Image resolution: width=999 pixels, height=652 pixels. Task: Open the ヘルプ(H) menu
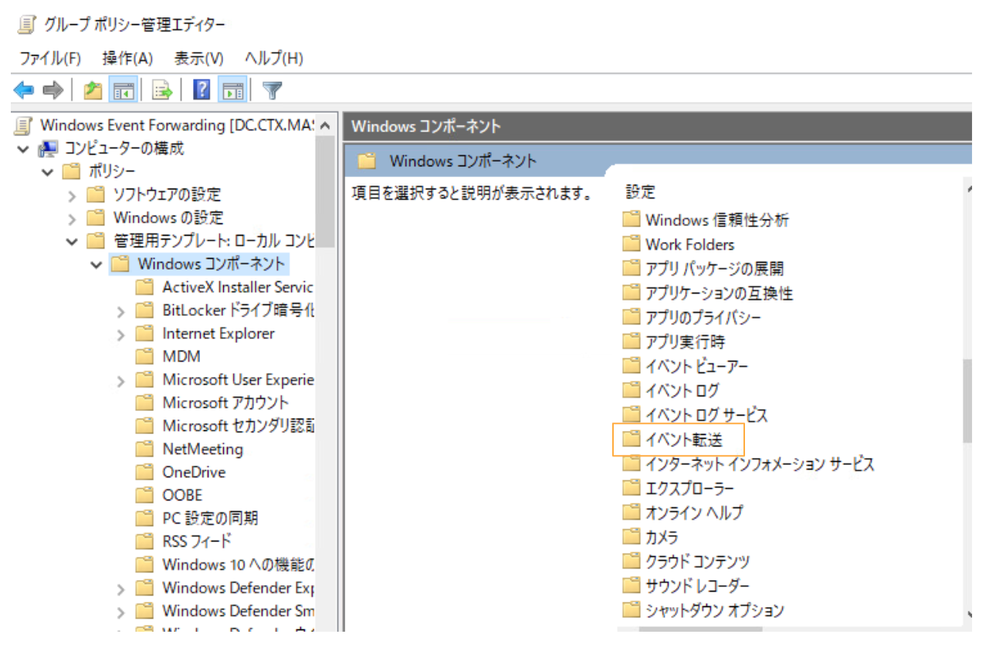click(274, 58)
